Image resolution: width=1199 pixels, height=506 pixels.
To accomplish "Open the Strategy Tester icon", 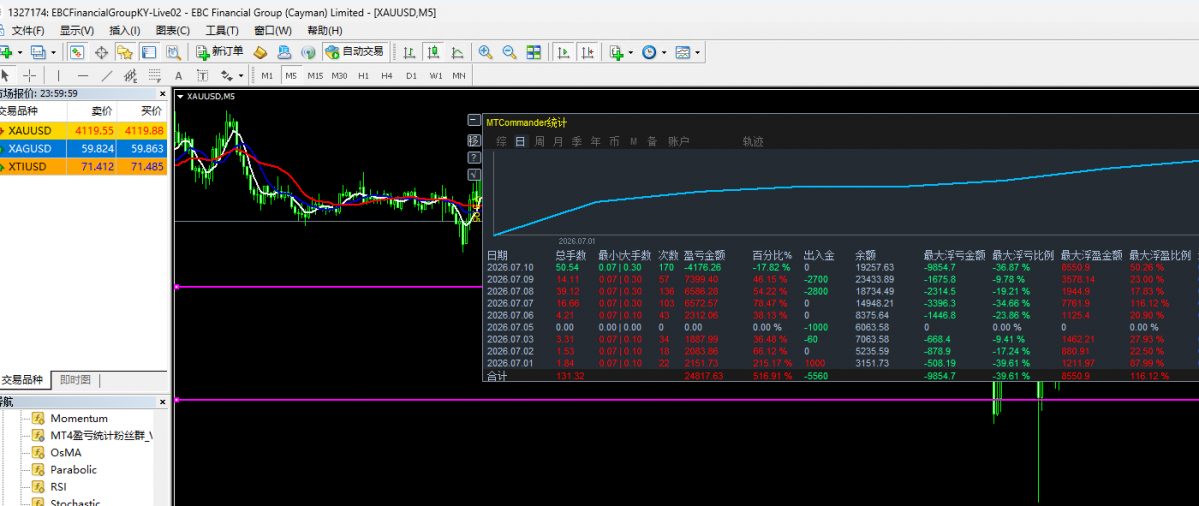I will click(x=173, y=52).
